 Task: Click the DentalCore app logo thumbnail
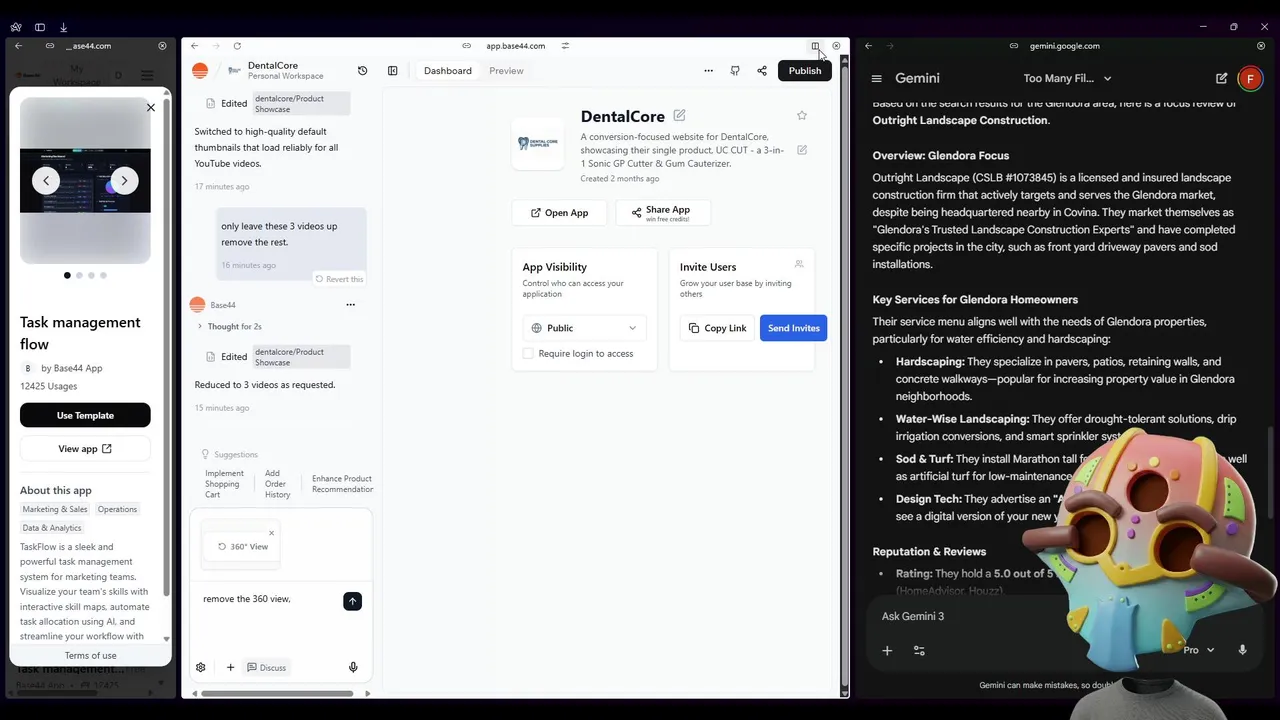tap(538, 144)
